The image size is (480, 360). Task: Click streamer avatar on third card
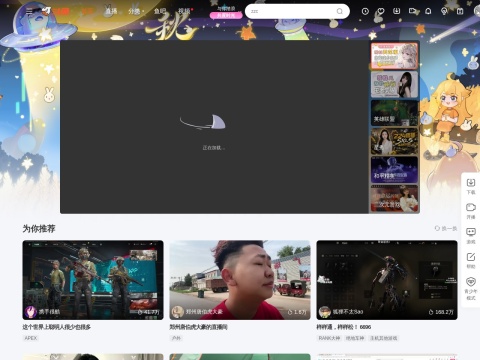point(325,312)
